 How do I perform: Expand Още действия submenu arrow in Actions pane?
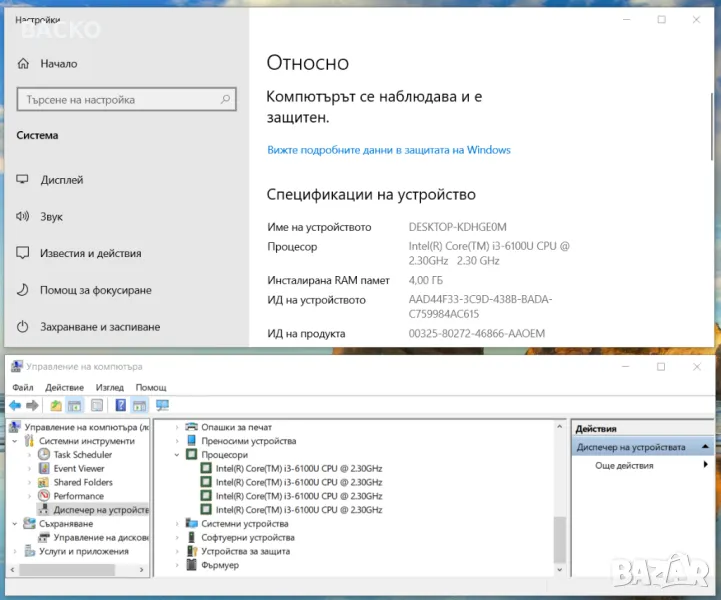pyautogui.click(x=704, y=466)
